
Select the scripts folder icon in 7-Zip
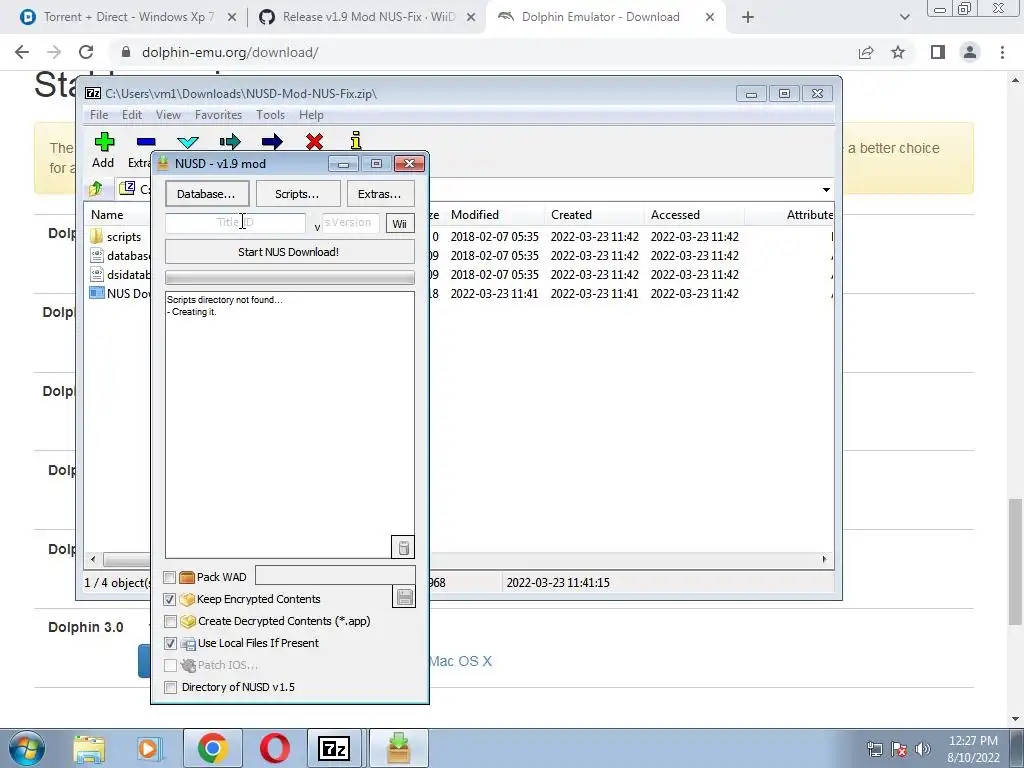click(x=97, y=236)
